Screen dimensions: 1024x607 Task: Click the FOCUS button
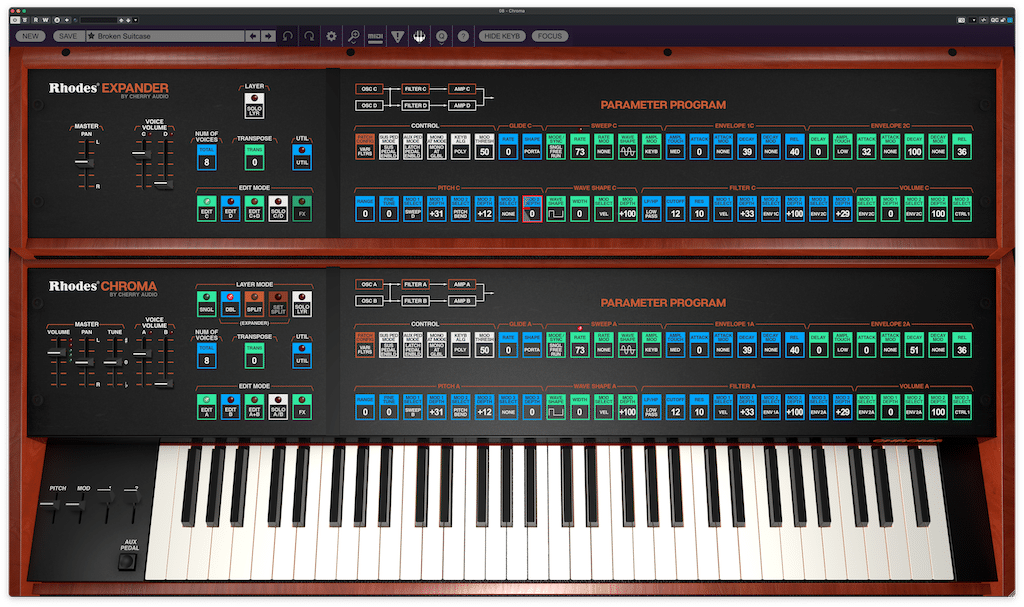tap(550, 36)
